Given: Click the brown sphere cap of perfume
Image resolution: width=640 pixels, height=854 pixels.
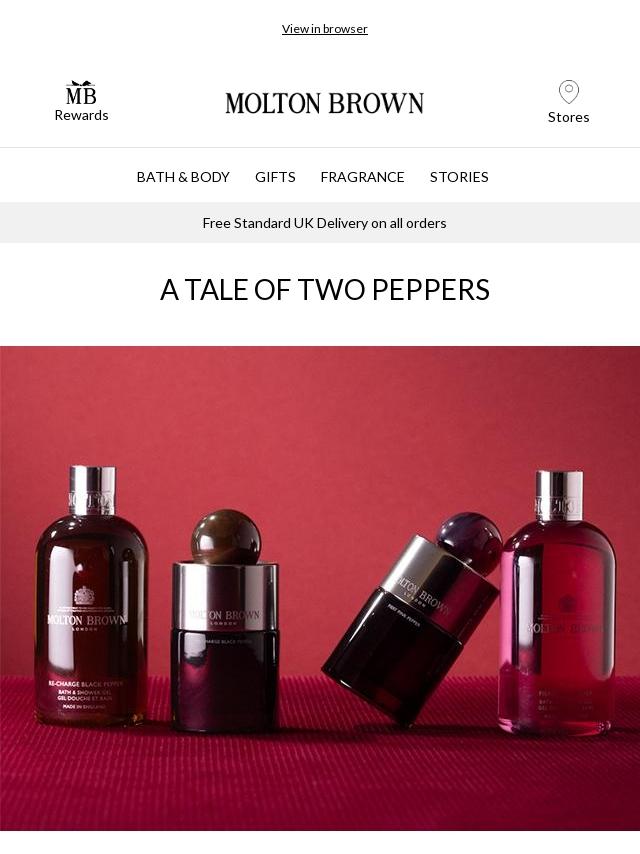Looking at the screenshot, I should coord(226,536).
